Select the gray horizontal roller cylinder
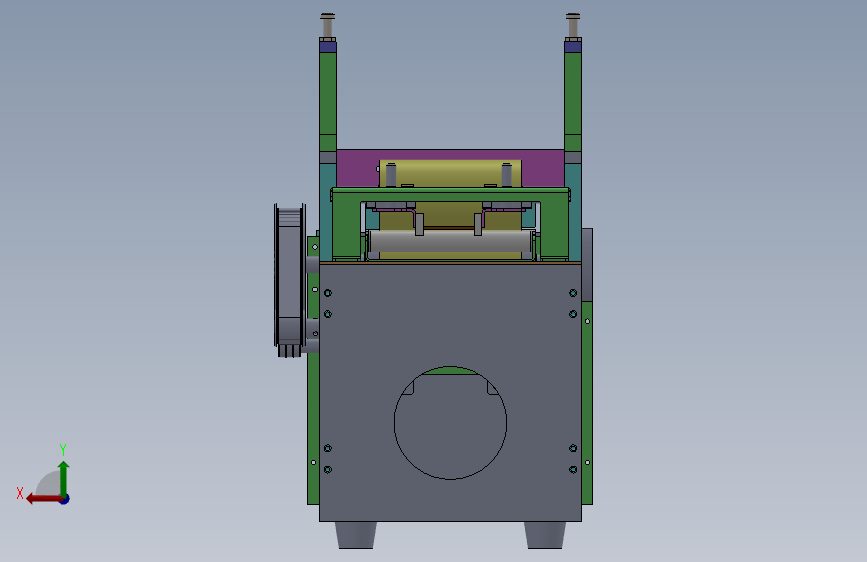The width and height of the screenshot is (867, 562). tap(450, 242)
